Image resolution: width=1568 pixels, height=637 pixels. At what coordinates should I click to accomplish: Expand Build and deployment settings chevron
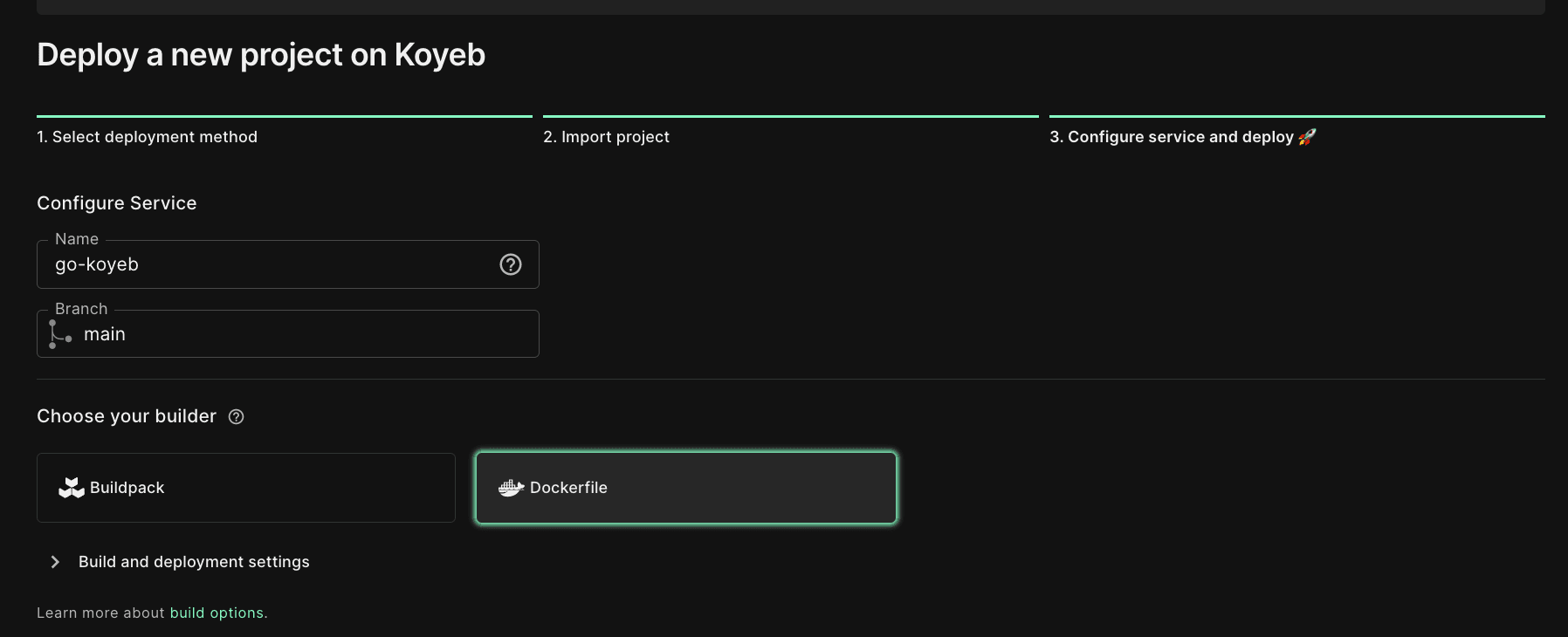(55, 562)
